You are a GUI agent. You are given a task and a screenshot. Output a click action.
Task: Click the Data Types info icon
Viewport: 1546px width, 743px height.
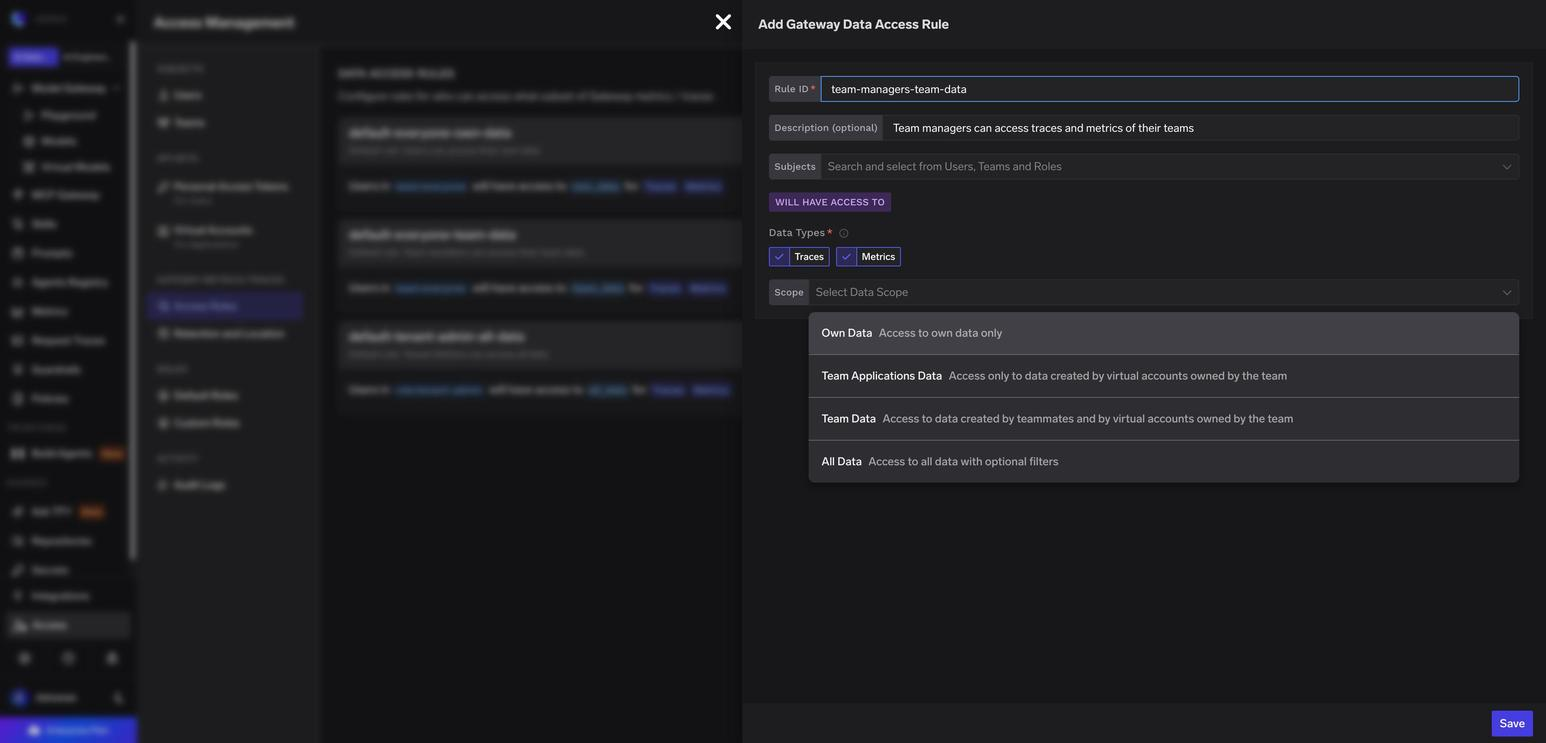click(x=844, y=233)
